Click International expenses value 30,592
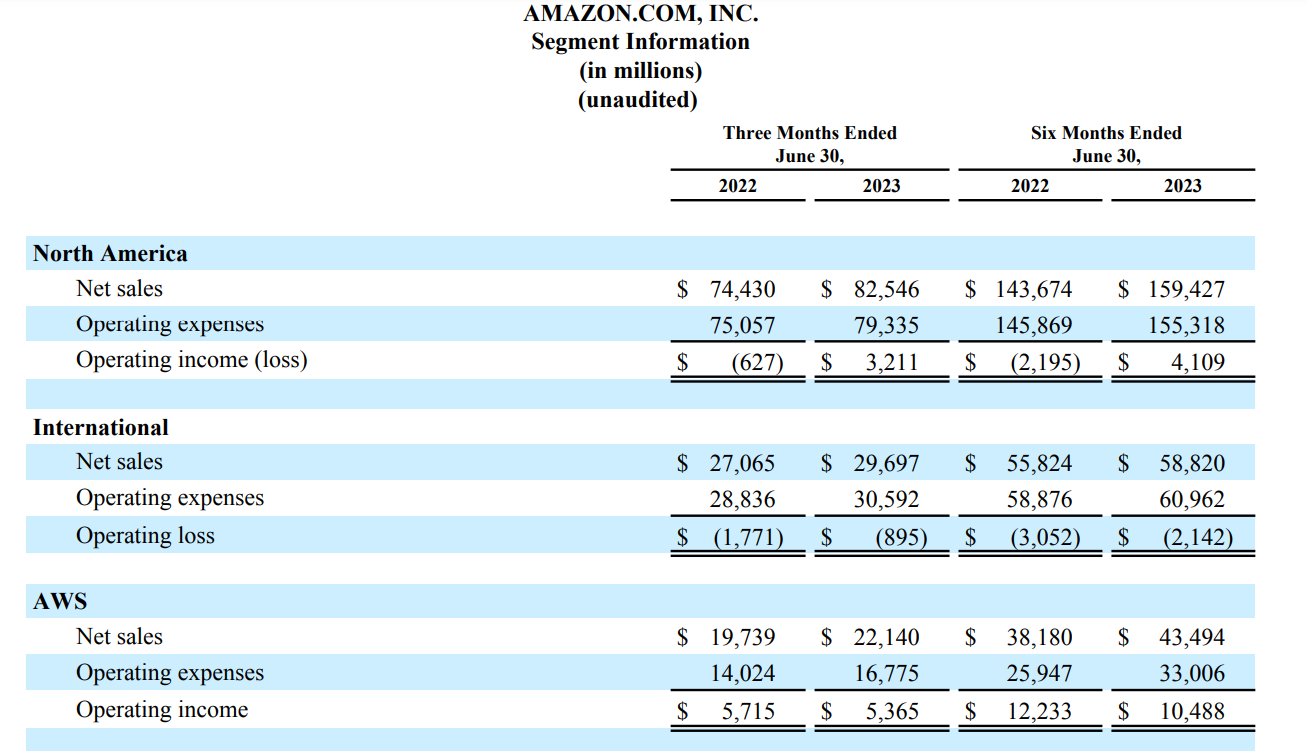Image resolution: width=1307 pixels, height=751 pixels. click(886, 500)
